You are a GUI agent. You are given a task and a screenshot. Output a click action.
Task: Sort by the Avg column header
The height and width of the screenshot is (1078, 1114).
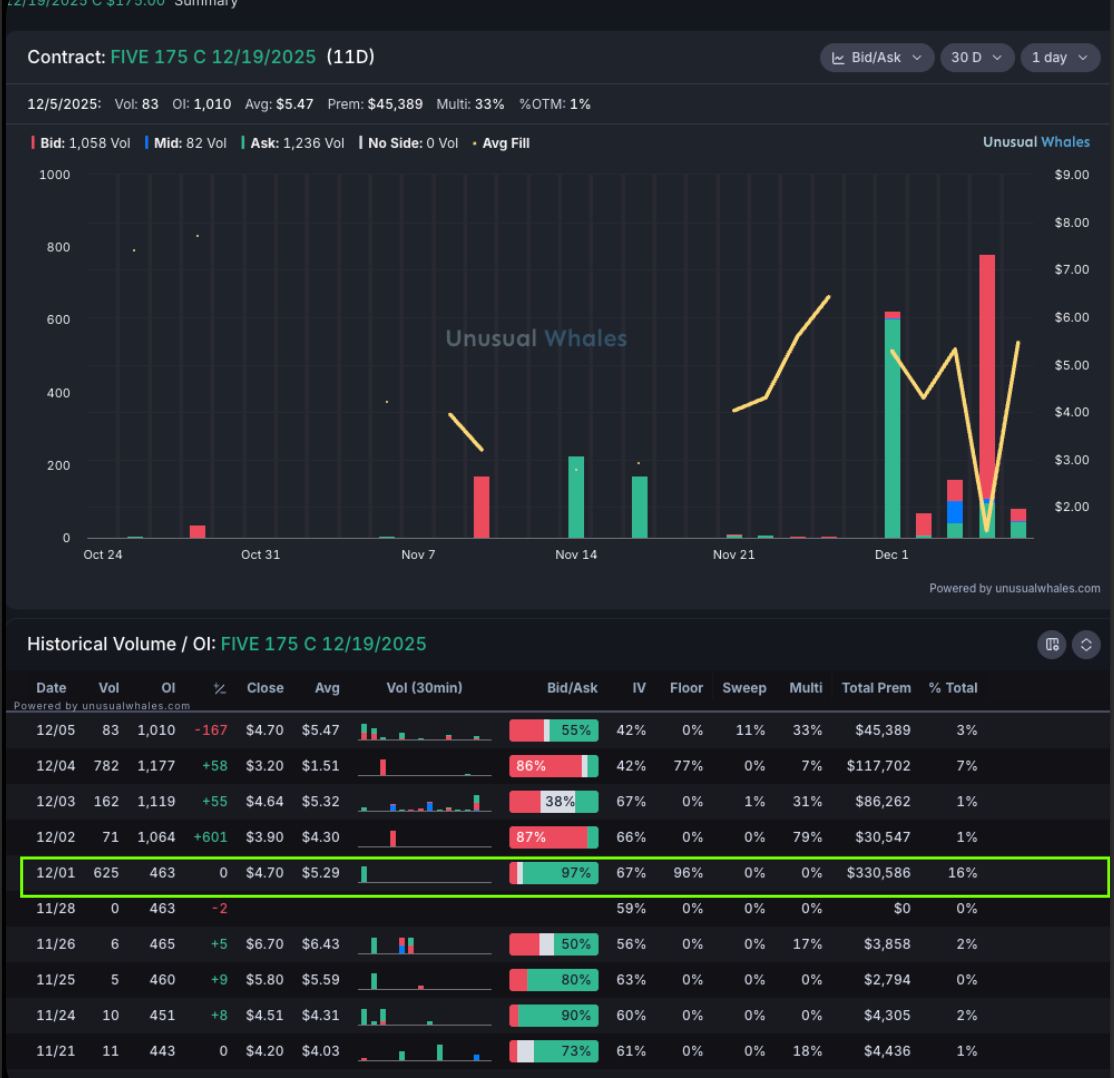coord(327,688)
